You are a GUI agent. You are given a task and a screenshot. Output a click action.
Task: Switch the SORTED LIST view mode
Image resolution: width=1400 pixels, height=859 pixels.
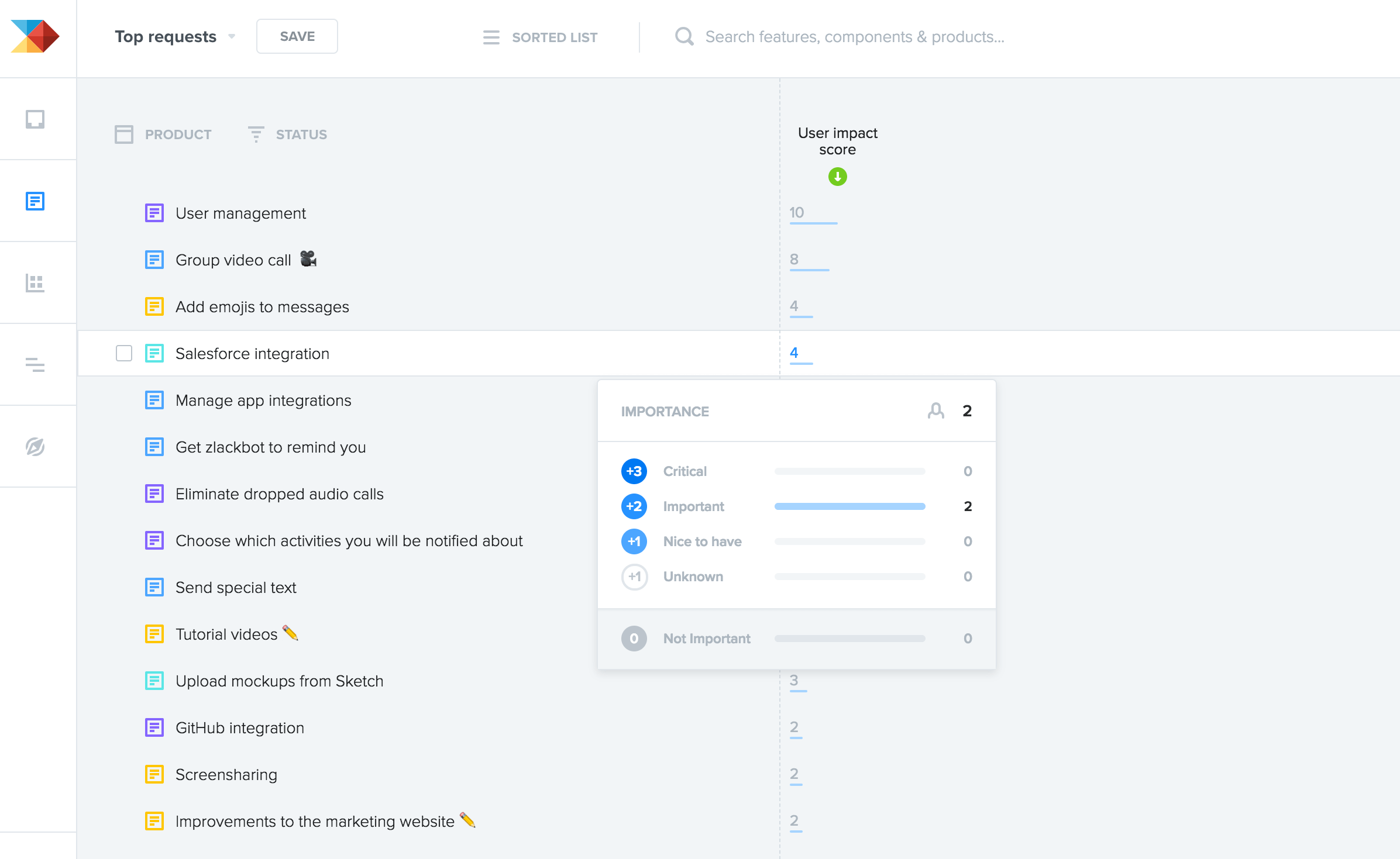click(540, 37)
